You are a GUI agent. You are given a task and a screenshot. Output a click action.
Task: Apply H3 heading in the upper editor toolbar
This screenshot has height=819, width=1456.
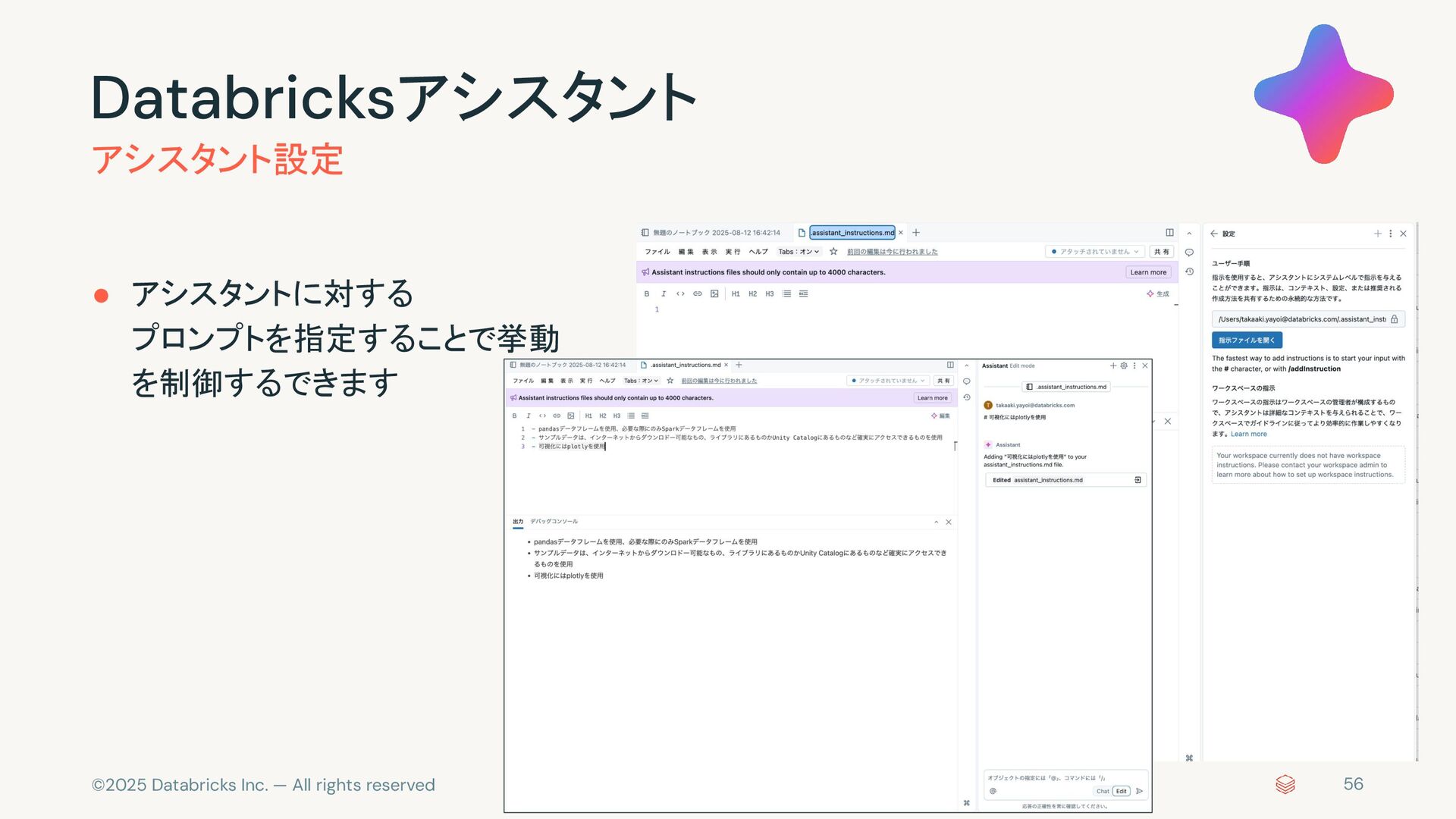click(x=770, y=294)
